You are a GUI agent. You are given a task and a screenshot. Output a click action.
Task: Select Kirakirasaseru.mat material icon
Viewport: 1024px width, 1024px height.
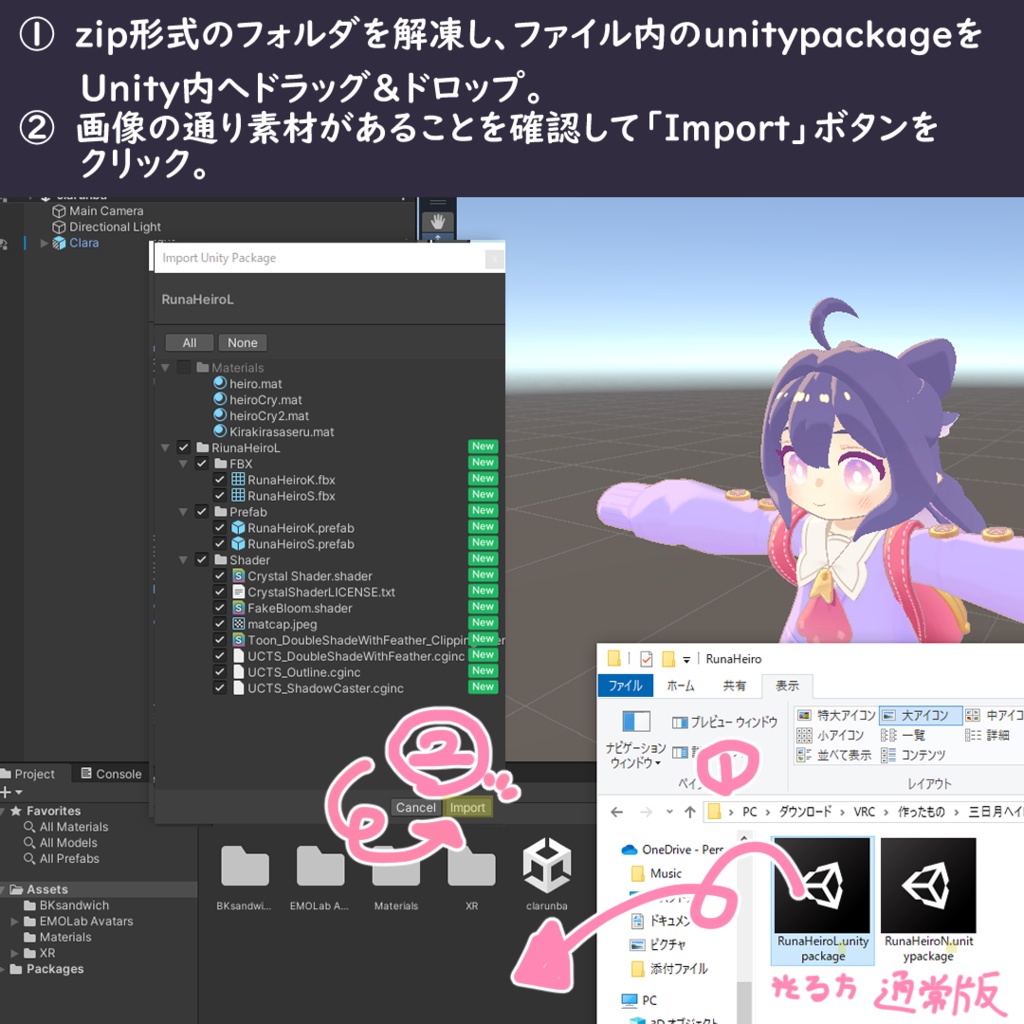tap(220, 431)
